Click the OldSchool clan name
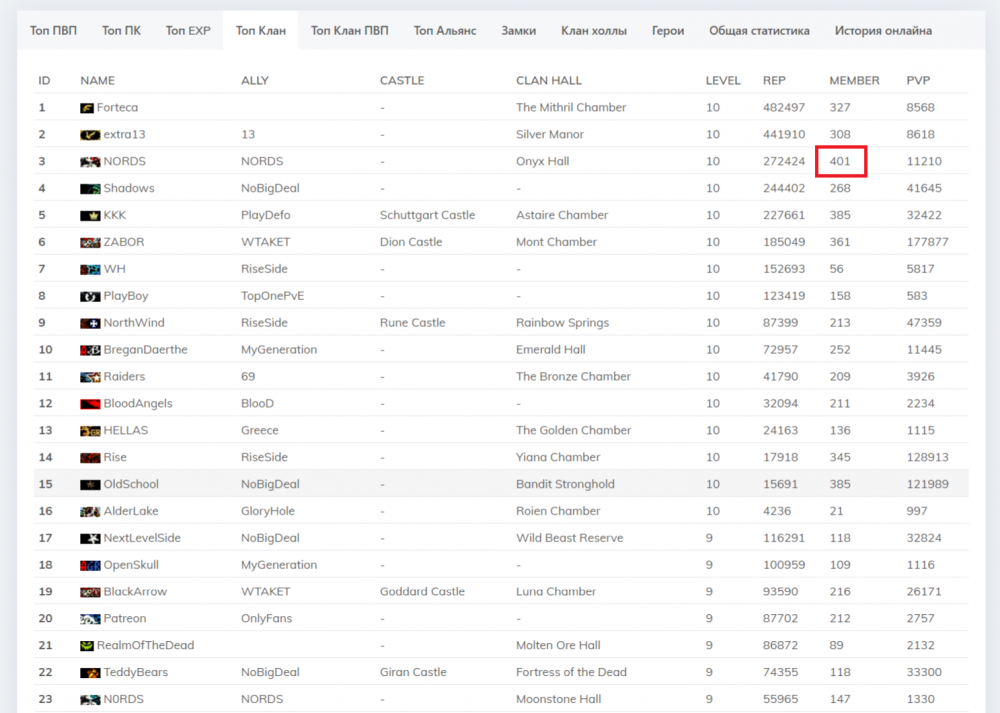 131,484
